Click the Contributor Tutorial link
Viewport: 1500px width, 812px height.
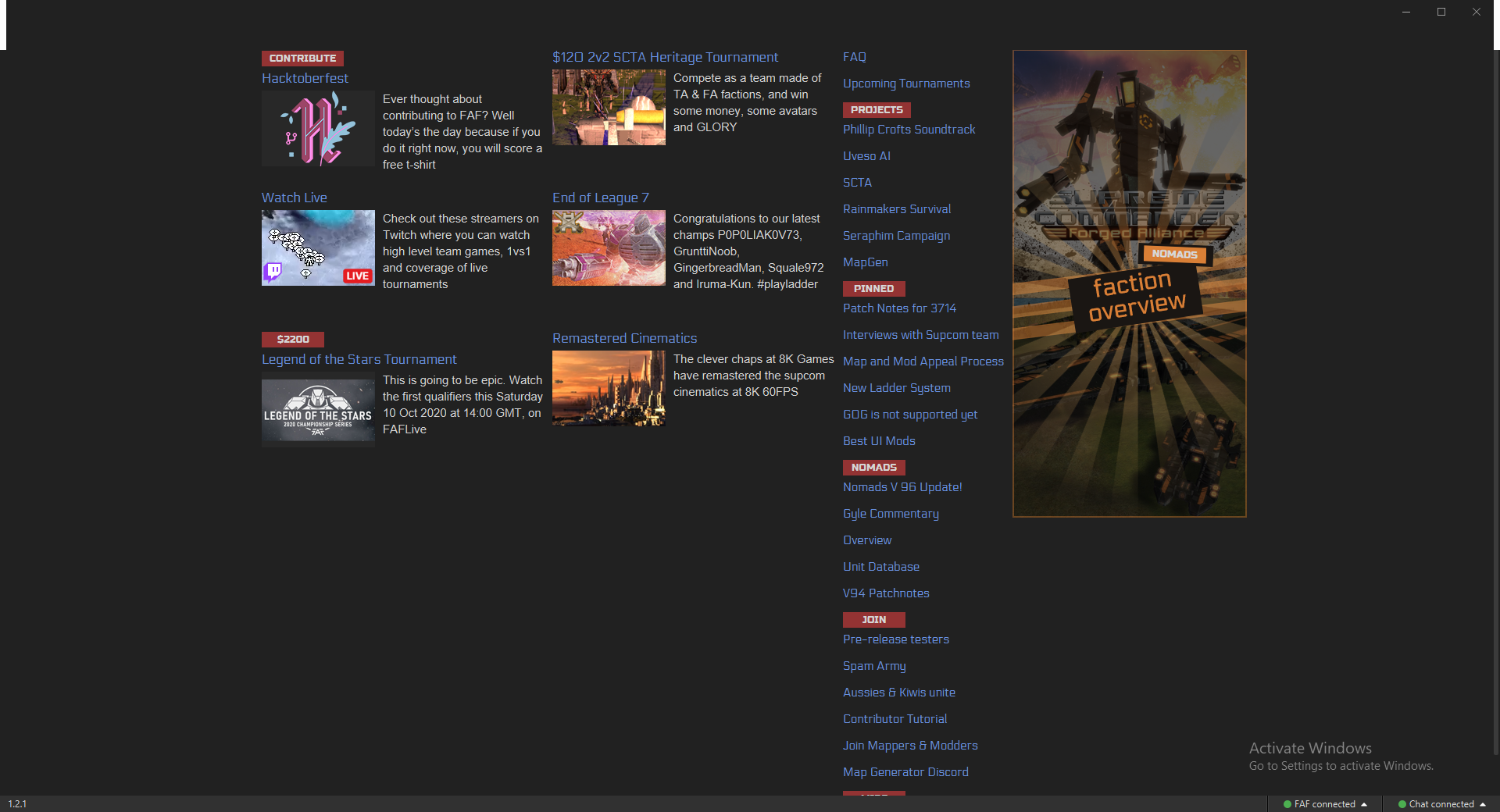coord(895,719)
